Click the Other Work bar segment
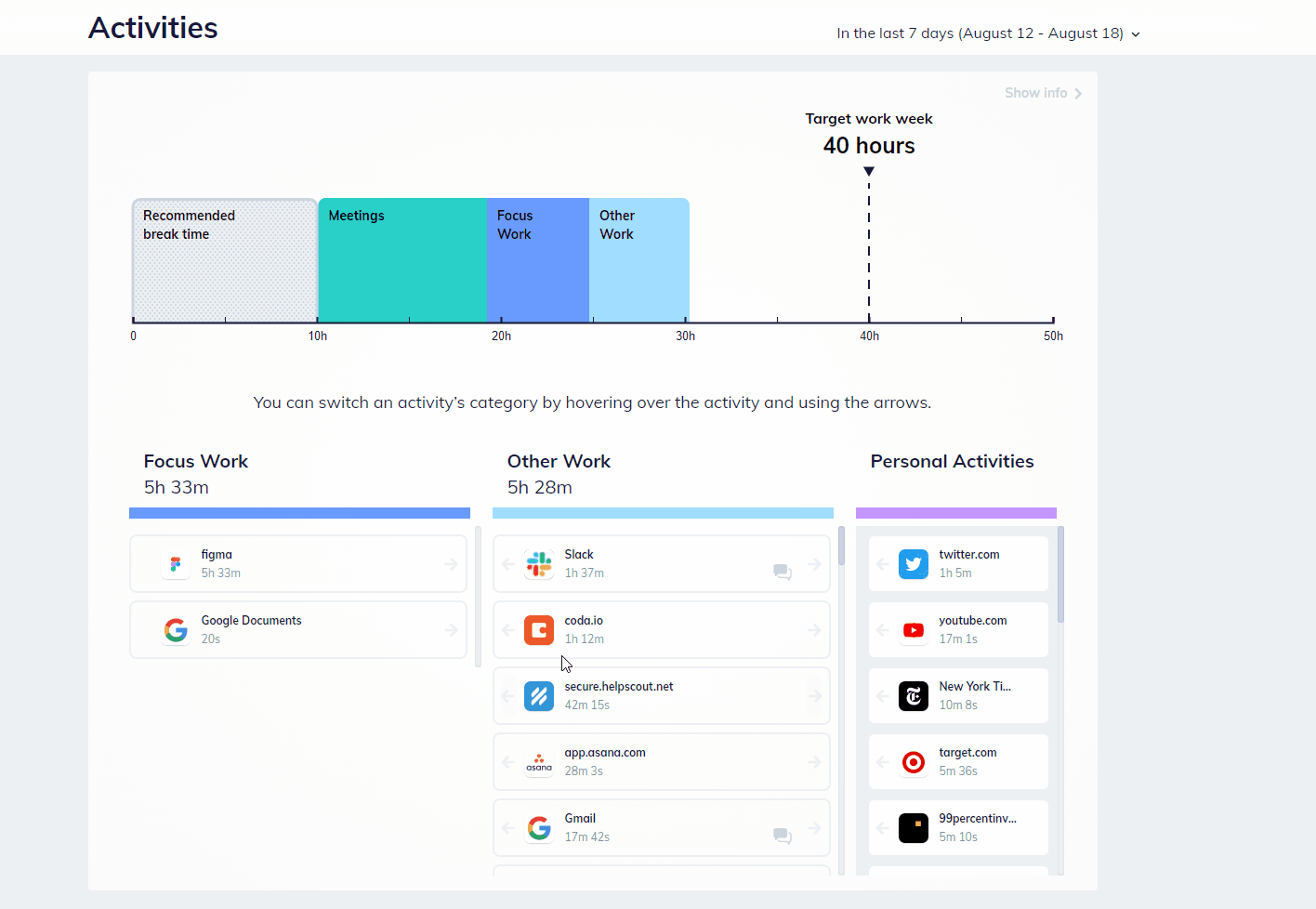 pos(639,260)
